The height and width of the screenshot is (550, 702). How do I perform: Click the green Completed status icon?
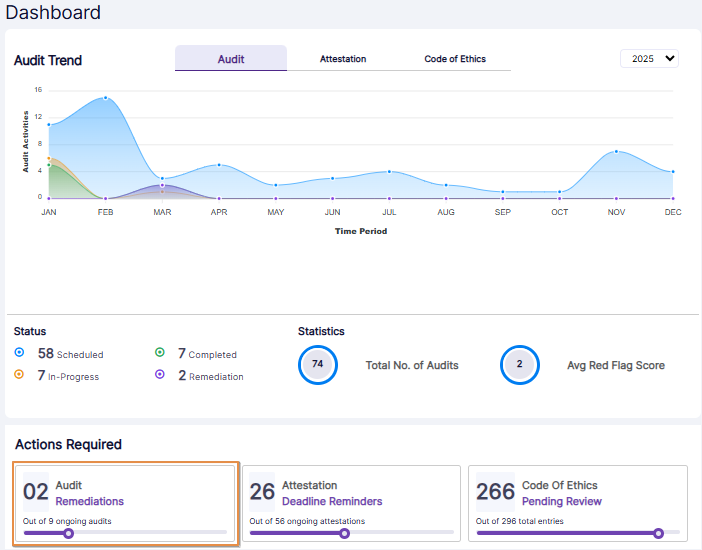click(160, 353)
